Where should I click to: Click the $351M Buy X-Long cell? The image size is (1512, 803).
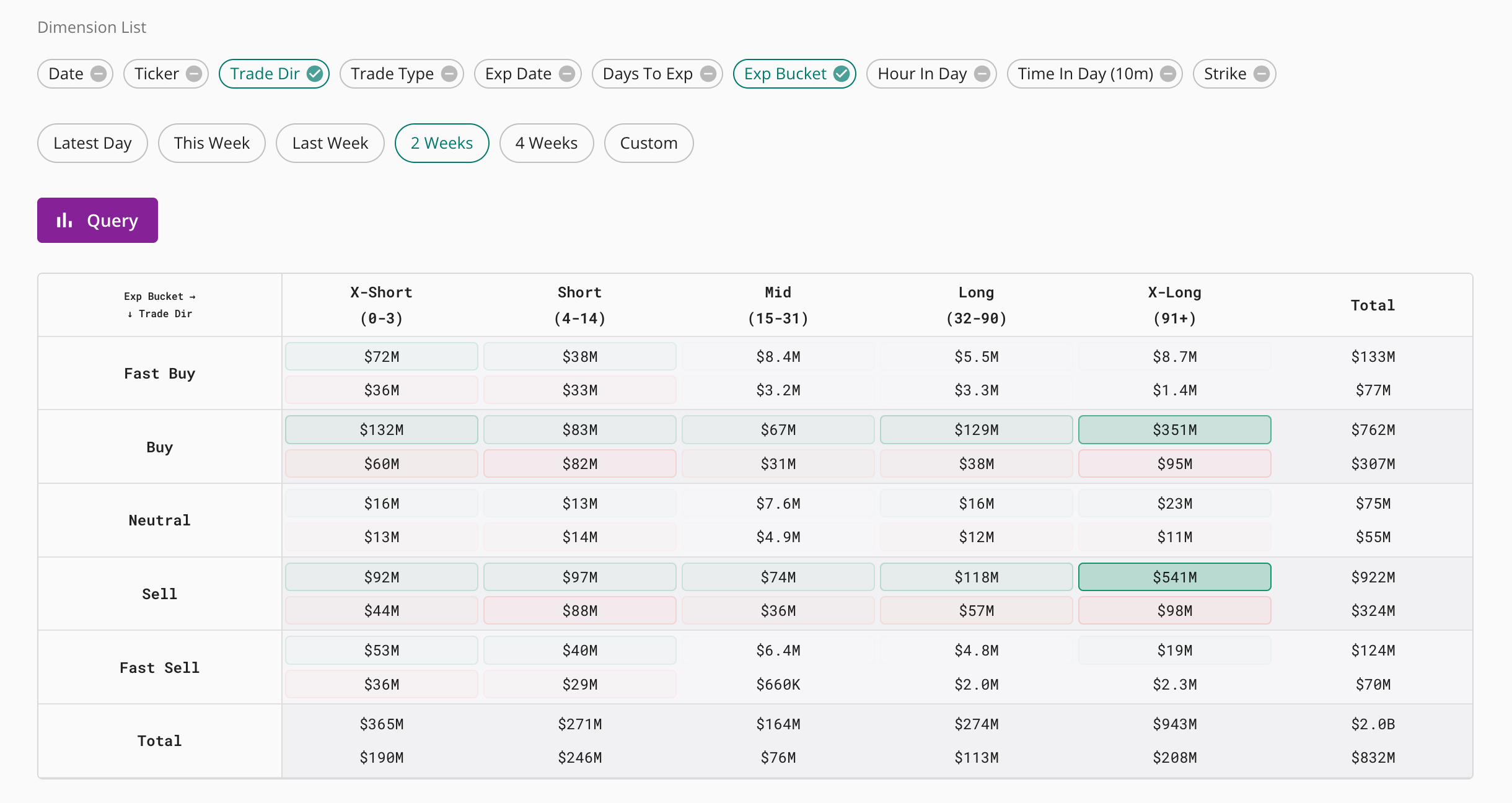tap(1175, 430)
